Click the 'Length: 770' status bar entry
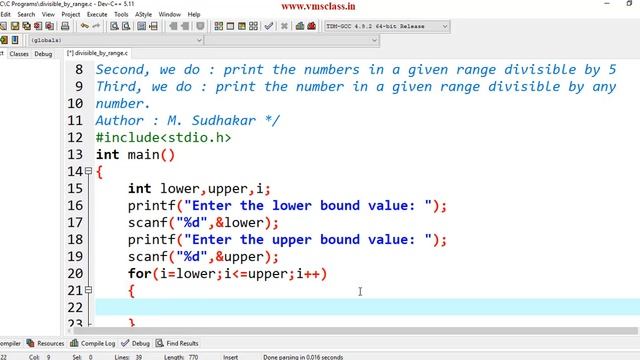Viewport: 640px width, 360px height. pyautogui.click(x=181, y=357)
